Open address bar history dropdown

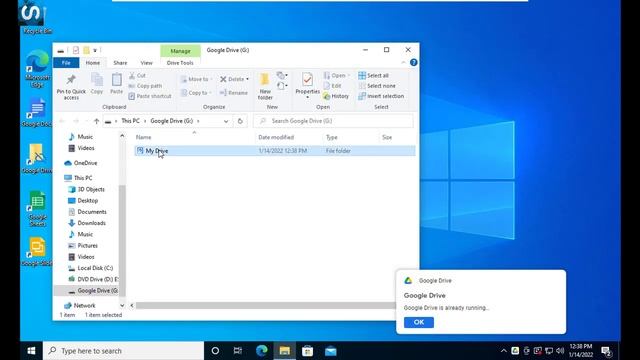click(x=226, y=121)
